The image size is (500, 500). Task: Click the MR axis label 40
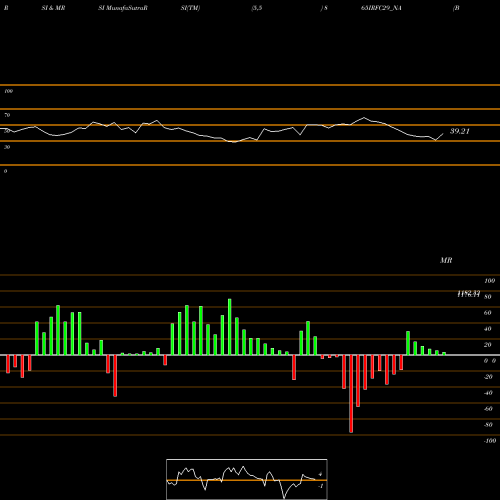488,329
